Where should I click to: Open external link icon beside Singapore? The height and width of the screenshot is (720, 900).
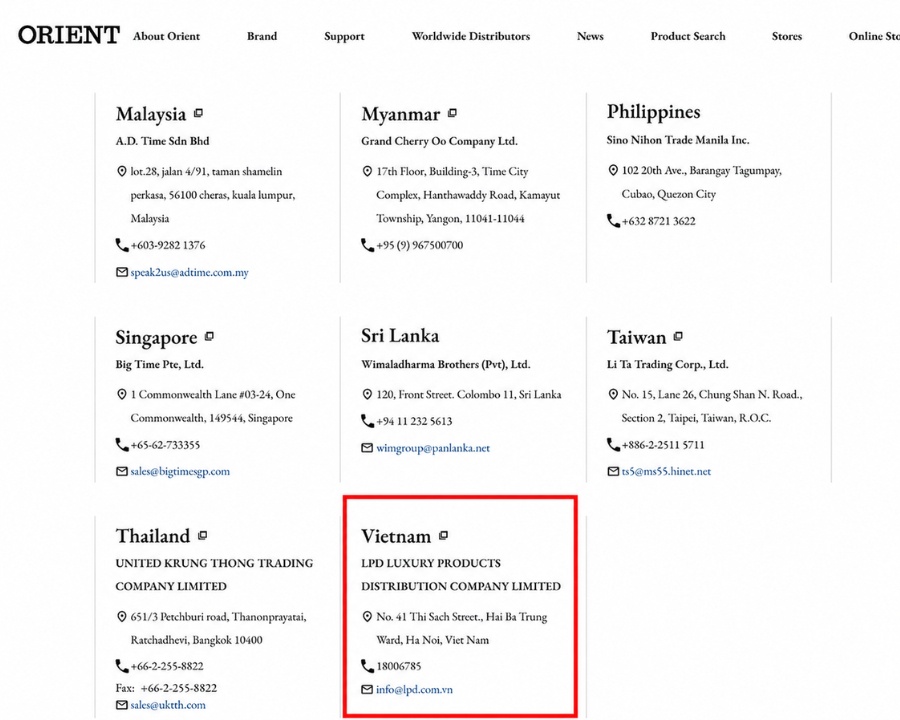[210, 336]
